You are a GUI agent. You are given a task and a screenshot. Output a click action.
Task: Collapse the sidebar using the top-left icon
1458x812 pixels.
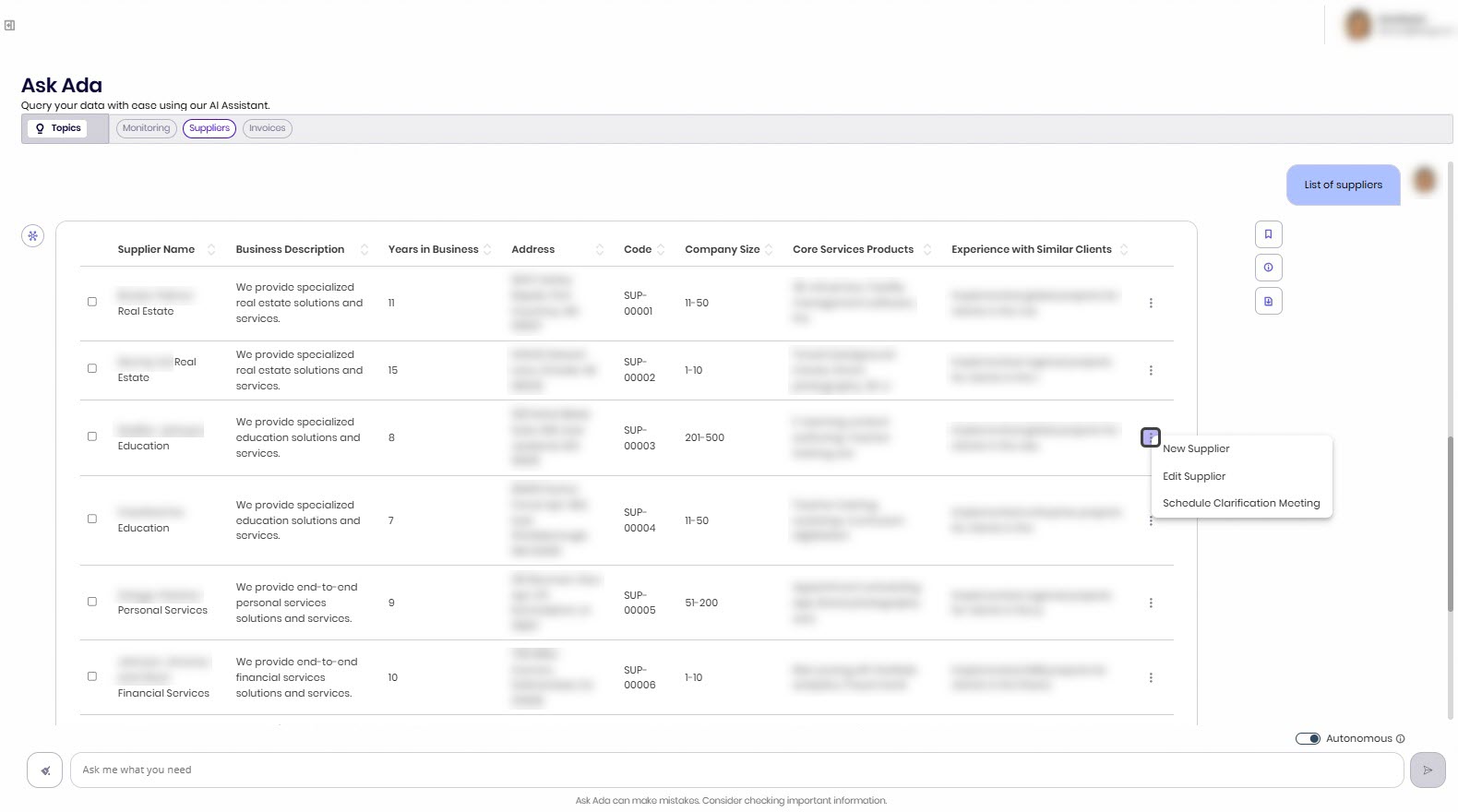coord(9,25)
